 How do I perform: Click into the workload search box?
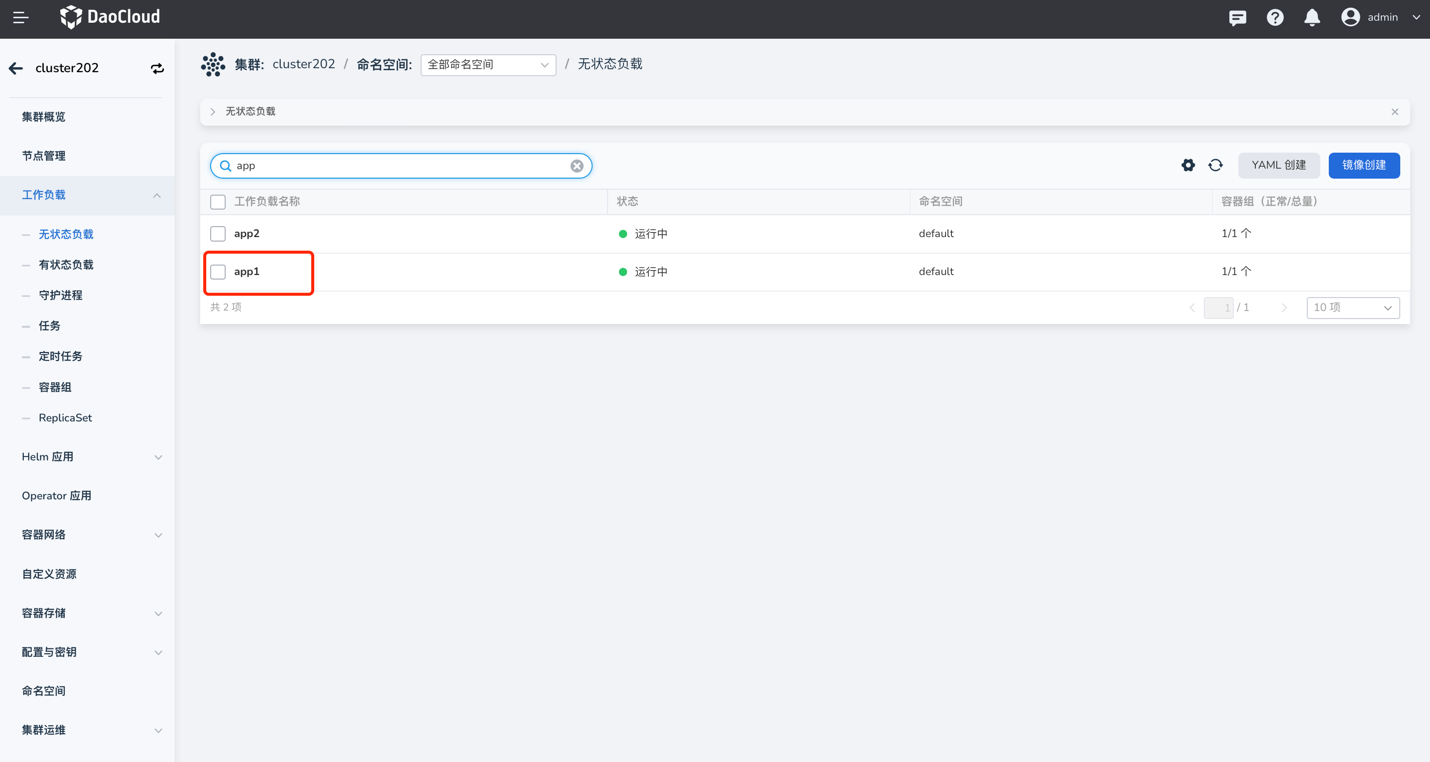(400, 166)
